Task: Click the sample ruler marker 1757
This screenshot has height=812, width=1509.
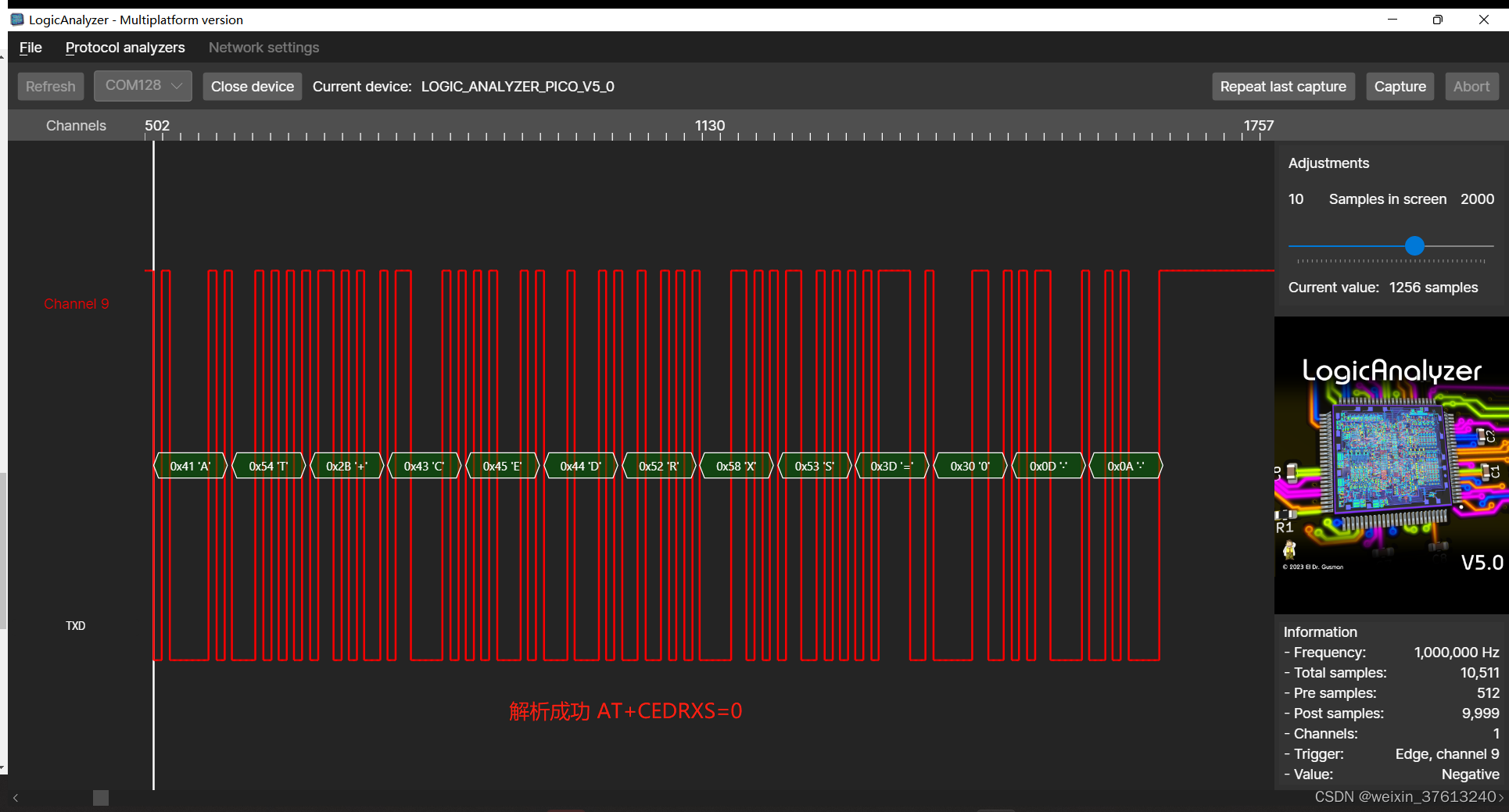Action: point(1259,126)
